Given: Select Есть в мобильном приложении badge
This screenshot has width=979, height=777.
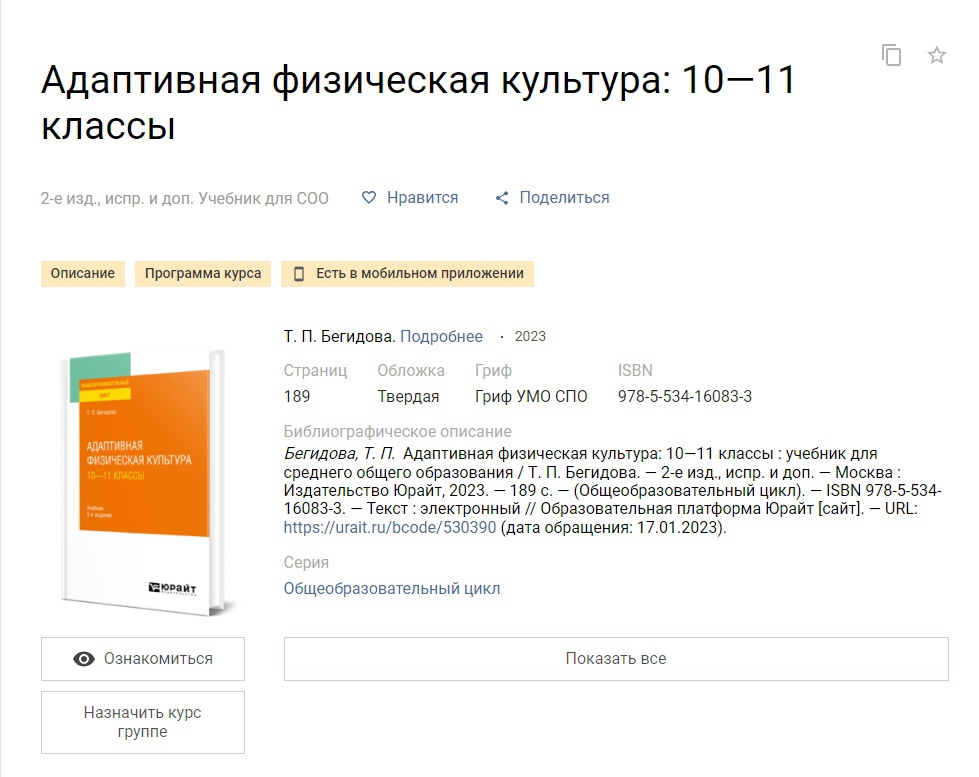Looking at the screenshot, I should coord(407,274).
